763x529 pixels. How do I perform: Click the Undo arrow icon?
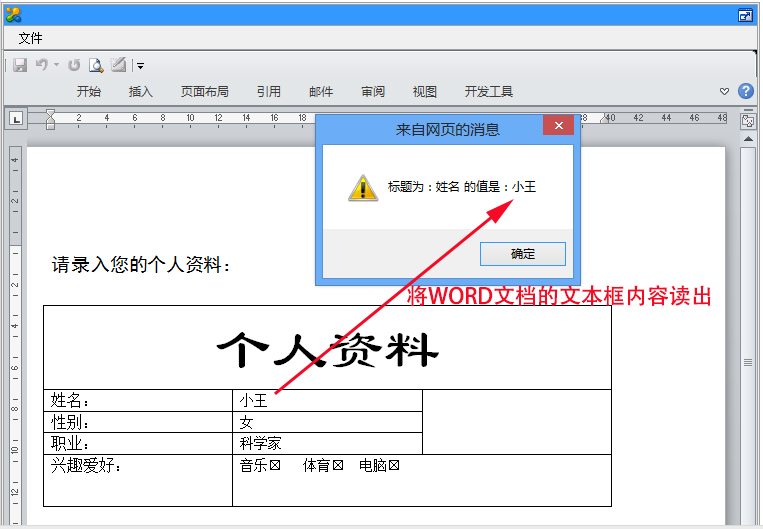[x=41, y=65]
